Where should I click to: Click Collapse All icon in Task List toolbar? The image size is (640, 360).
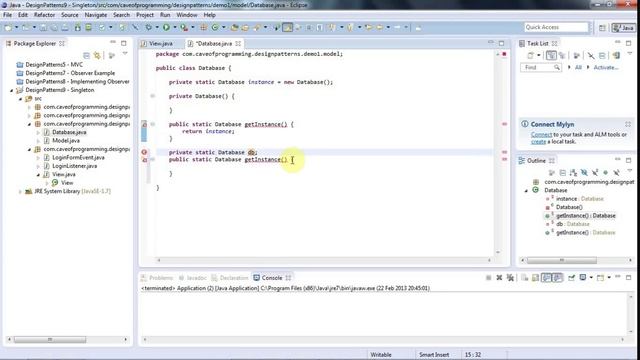[x=602, y=56]
